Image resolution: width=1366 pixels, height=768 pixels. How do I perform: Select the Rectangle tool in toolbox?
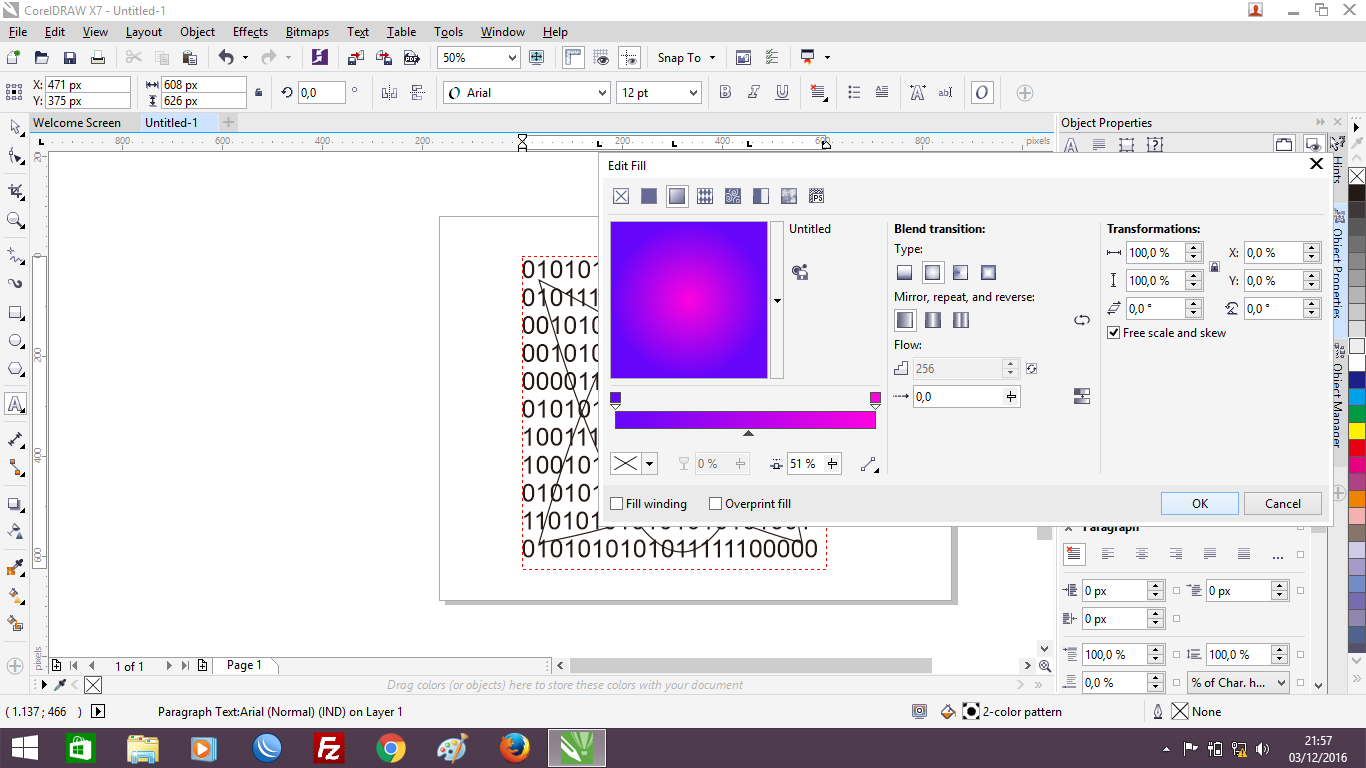pyautogui.click(x=15, y=312)
